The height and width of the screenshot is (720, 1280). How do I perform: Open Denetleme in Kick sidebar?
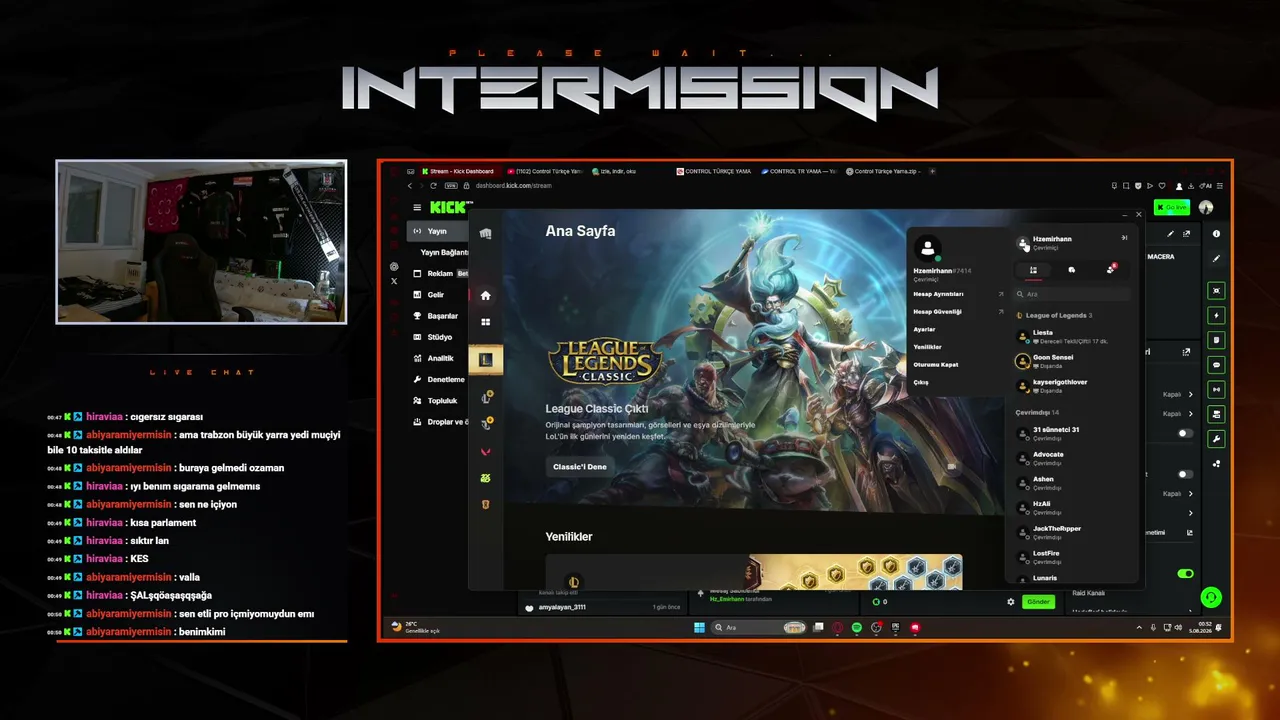coord(439,380)
